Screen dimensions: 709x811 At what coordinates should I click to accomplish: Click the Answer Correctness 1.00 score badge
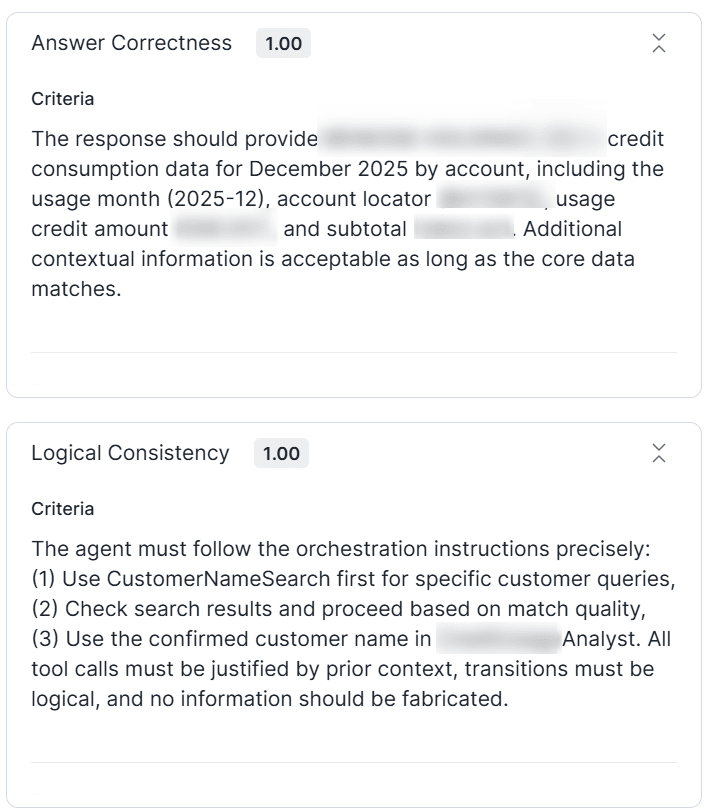pos(283,44)
